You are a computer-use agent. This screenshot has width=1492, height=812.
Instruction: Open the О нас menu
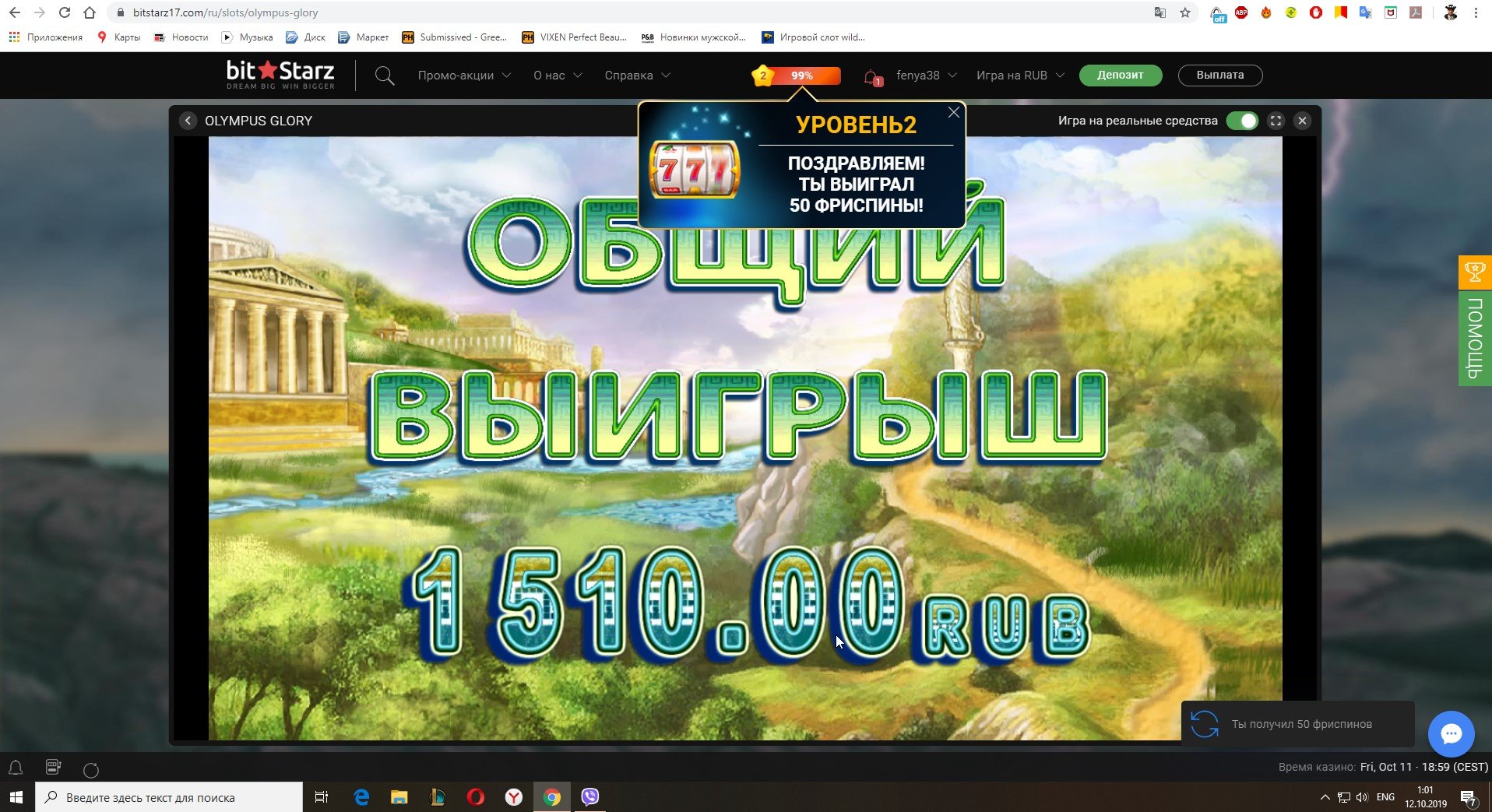point(558,76)
